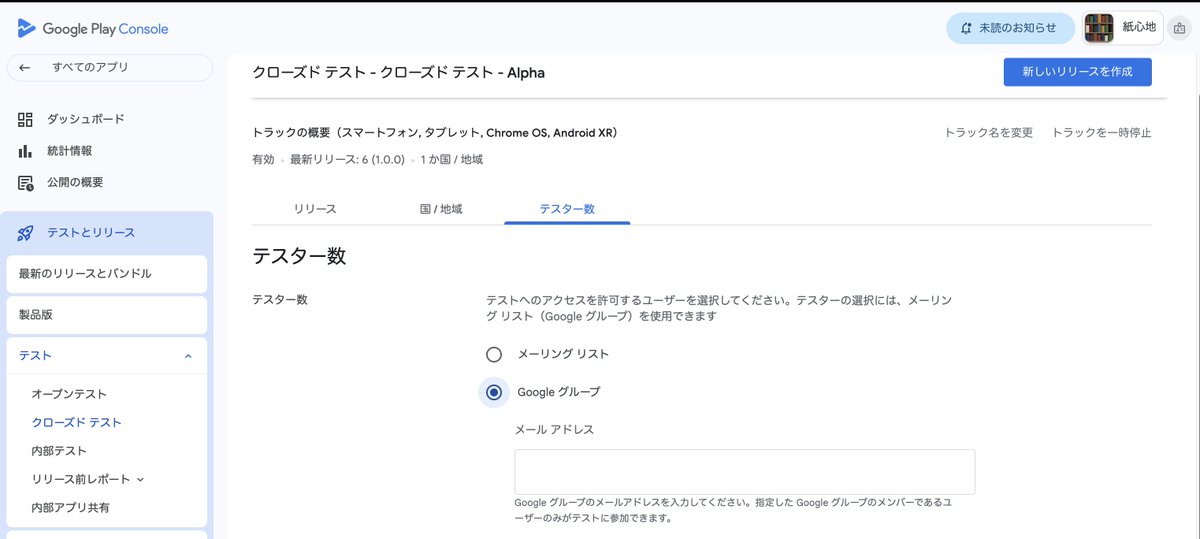Viewport: 1200px width, 539px height.
Task: Click the icon right of 紙心地
Action: tap(1179, 28)
